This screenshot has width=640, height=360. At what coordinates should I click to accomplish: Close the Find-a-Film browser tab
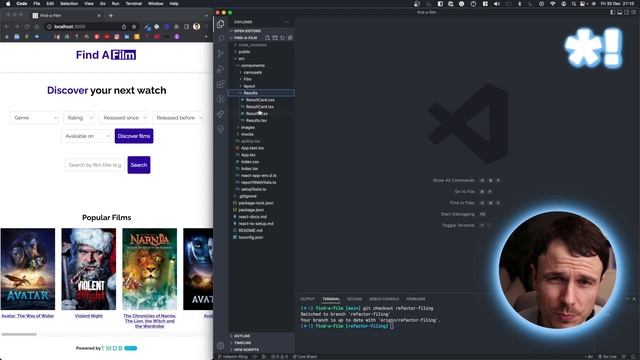click(x=99, y=16)
